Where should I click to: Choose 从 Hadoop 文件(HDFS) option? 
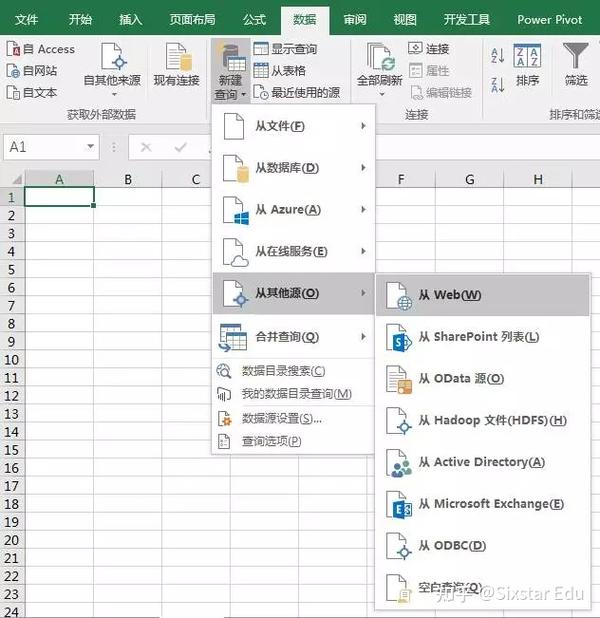coord(483,421)
